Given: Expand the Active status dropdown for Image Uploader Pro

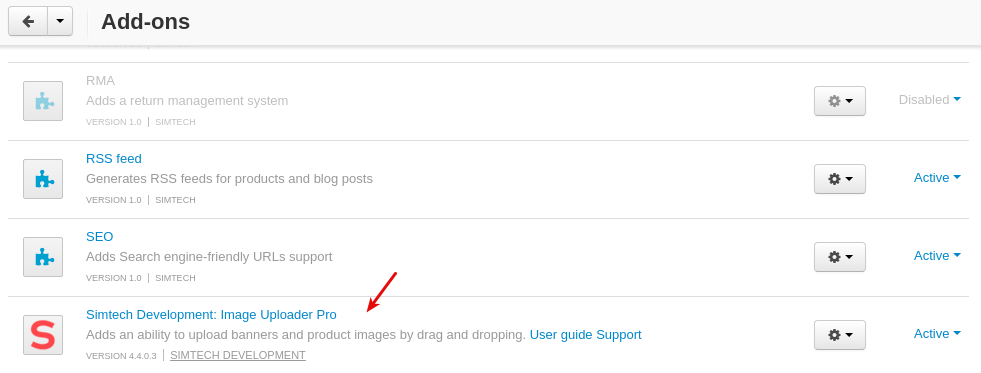Looking at the screenshot, I should pos(937,334).
